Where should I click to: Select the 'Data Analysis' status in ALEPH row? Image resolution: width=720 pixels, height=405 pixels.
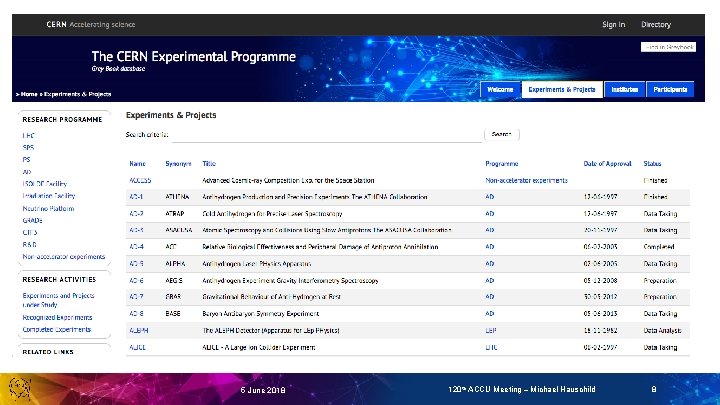point(662,330)
